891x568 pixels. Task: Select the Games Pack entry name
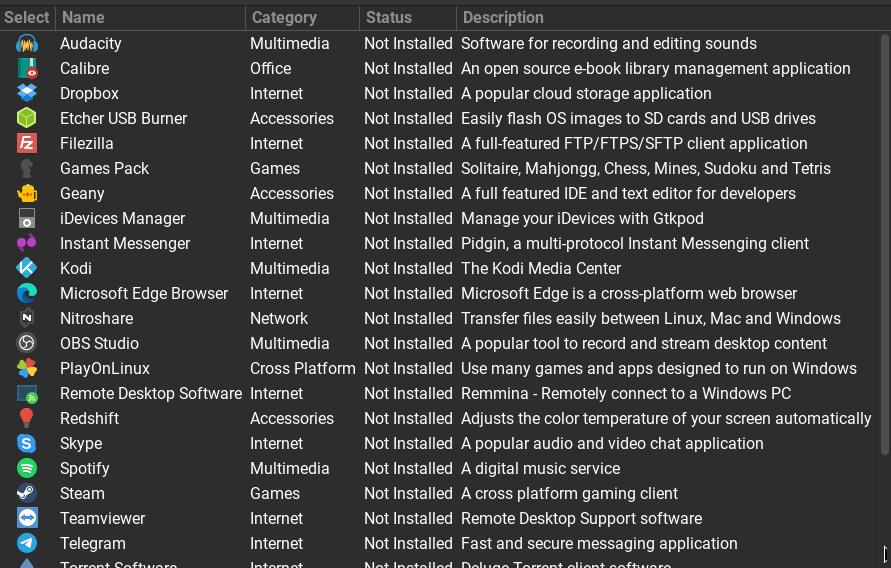pyautogui.click(x=104, y=169)
